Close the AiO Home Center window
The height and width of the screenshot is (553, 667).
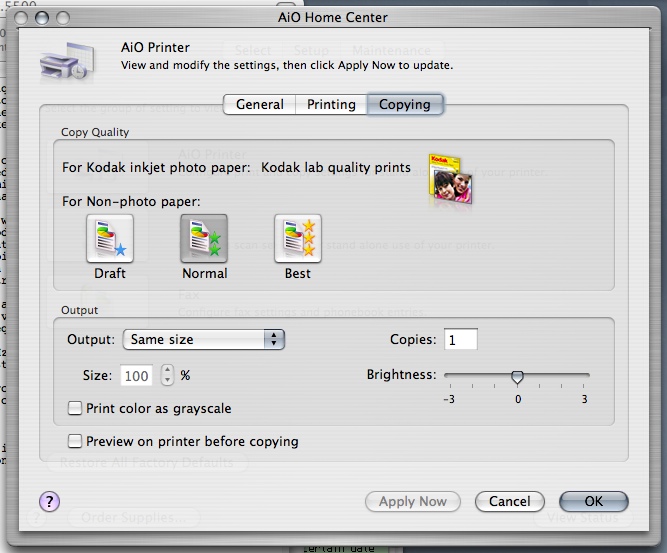[x=13, y=17]
